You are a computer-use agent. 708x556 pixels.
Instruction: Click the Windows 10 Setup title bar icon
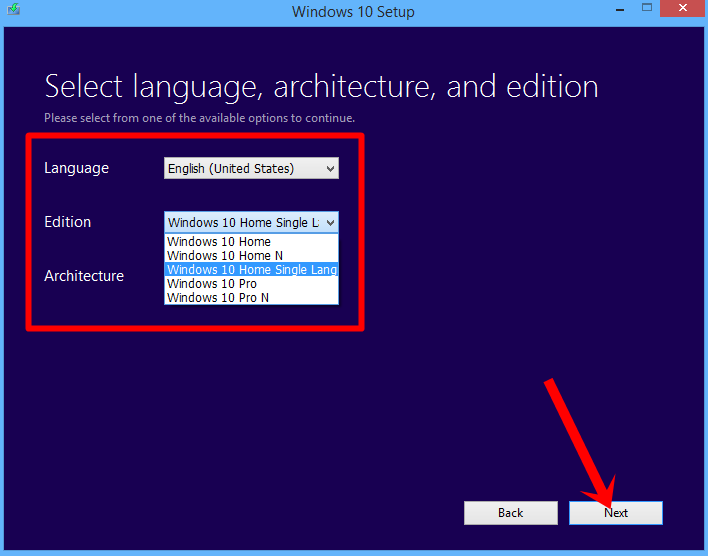(12, 12)
